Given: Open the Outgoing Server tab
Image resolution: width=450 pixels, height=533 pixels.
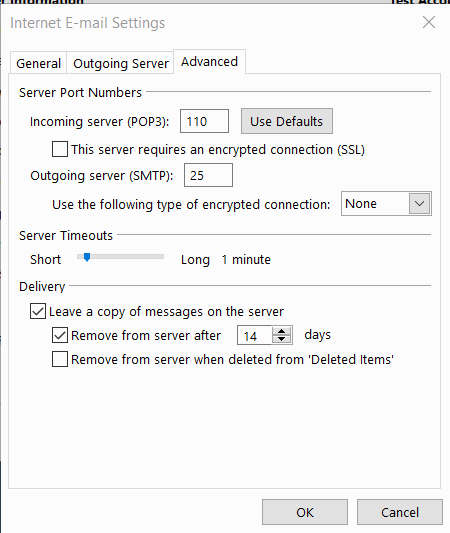Looking at the screenshot, I should pos(121,63).
